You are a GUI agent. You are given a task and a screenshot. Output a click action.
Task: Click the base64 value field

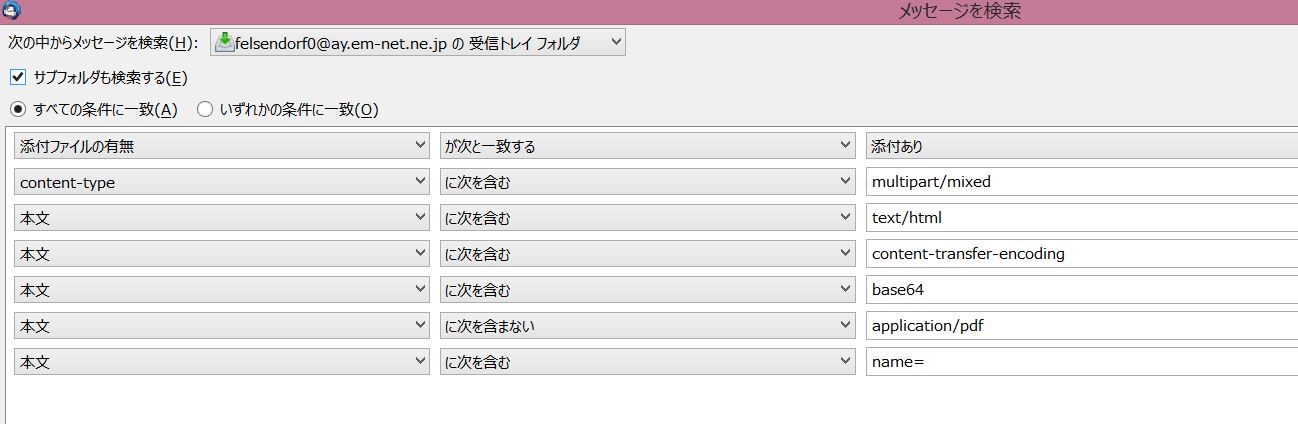pyautogui.click(x=1080, y=290)
